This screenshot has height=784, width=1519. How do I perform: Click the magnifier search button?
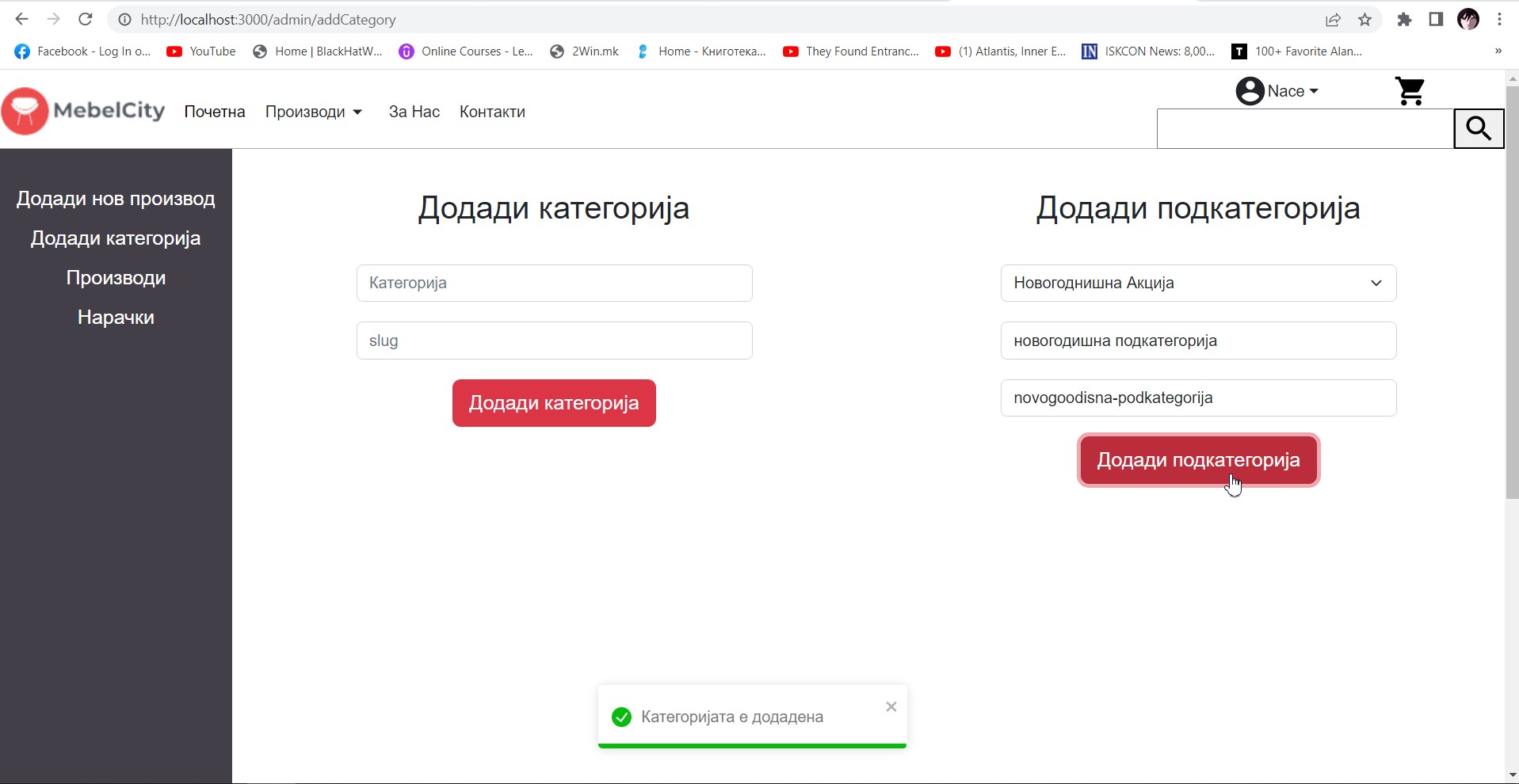tap(1478, 128)
